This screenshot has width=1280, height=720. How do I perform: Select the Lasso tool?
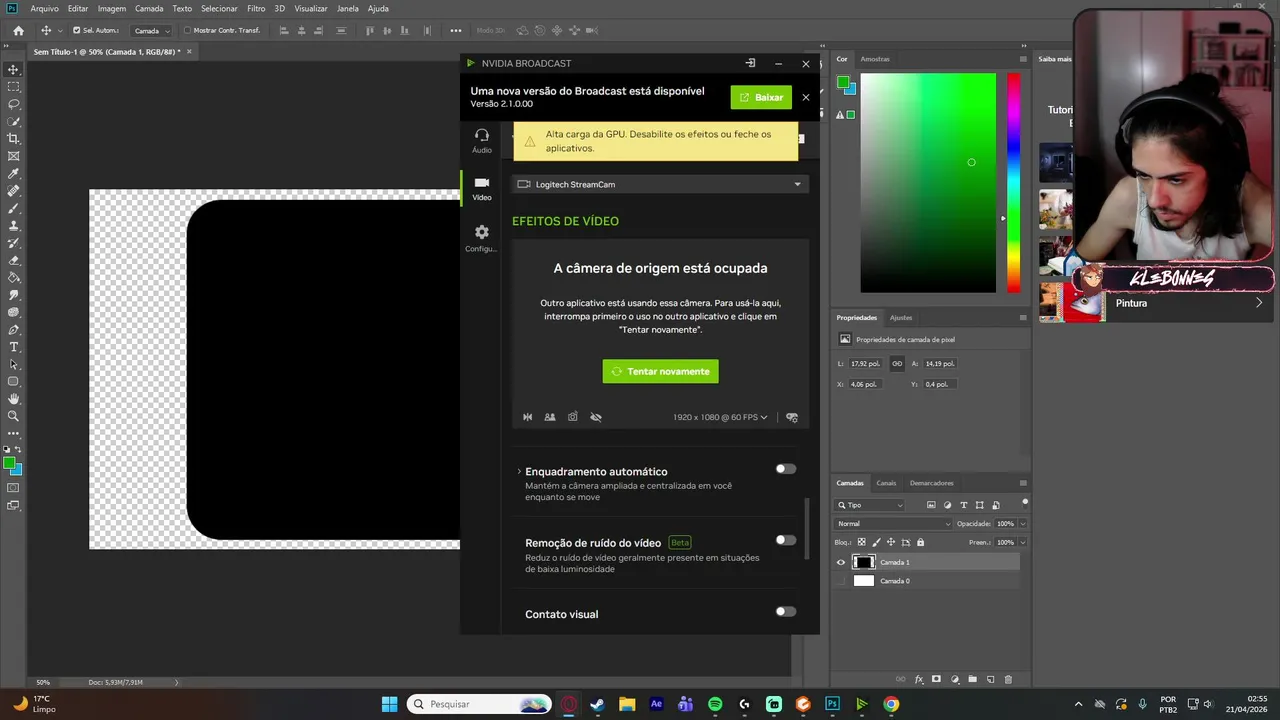click(14, 104)
